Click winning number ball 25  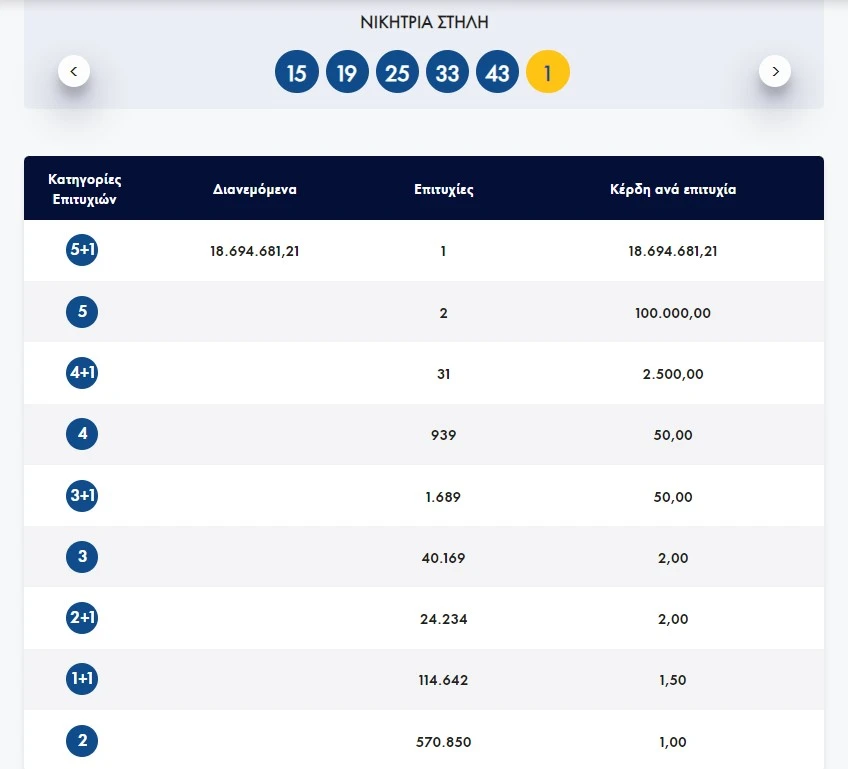point(397,73)
